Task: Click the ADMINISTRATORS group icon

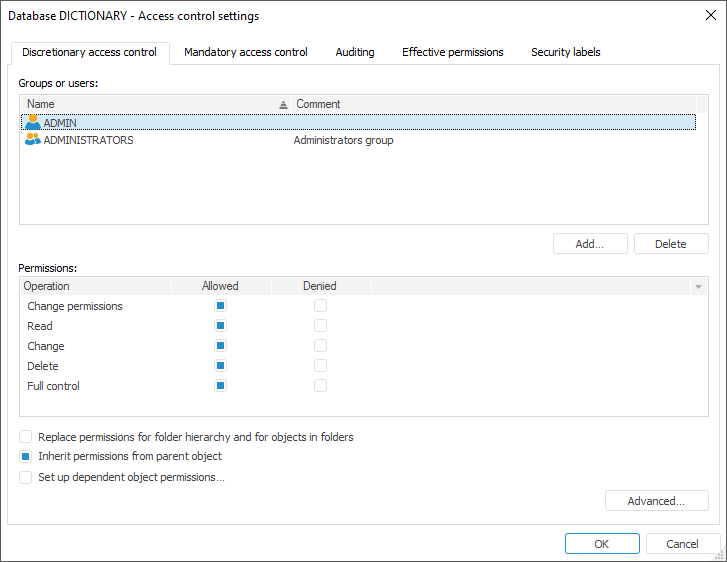Action: pyautogui.click(x=33, y=140)
